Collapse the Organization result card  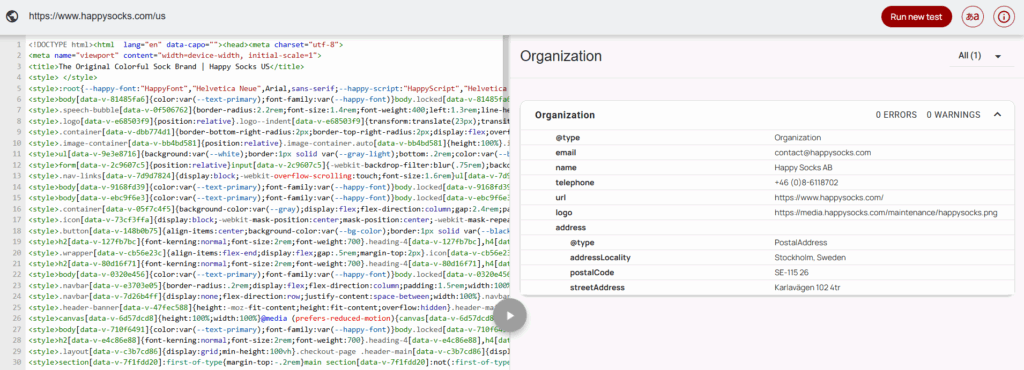click(997, 115)
